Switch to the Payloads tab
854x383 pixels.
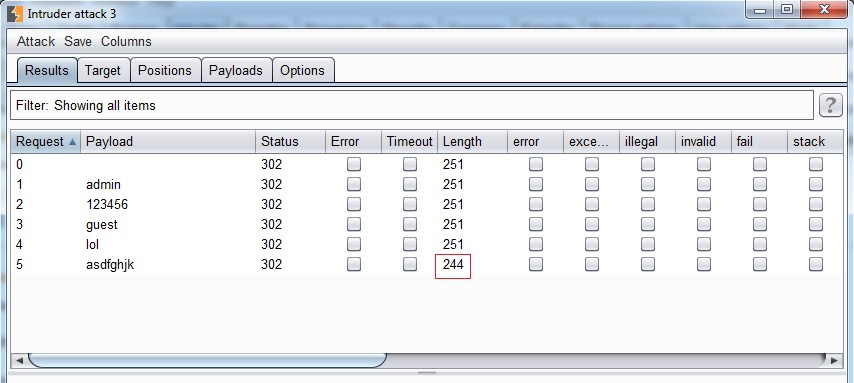(x=236, y=70)
